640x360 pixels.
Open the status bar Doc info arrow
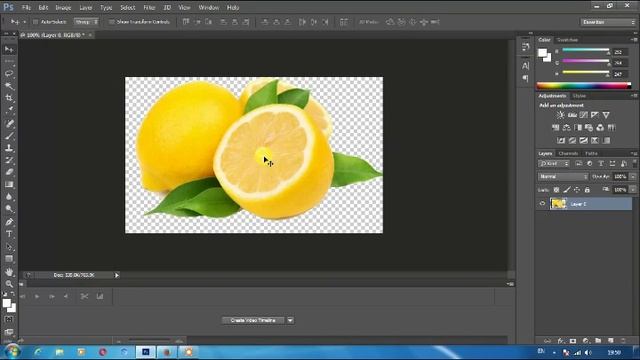click(x=117, y=276)
